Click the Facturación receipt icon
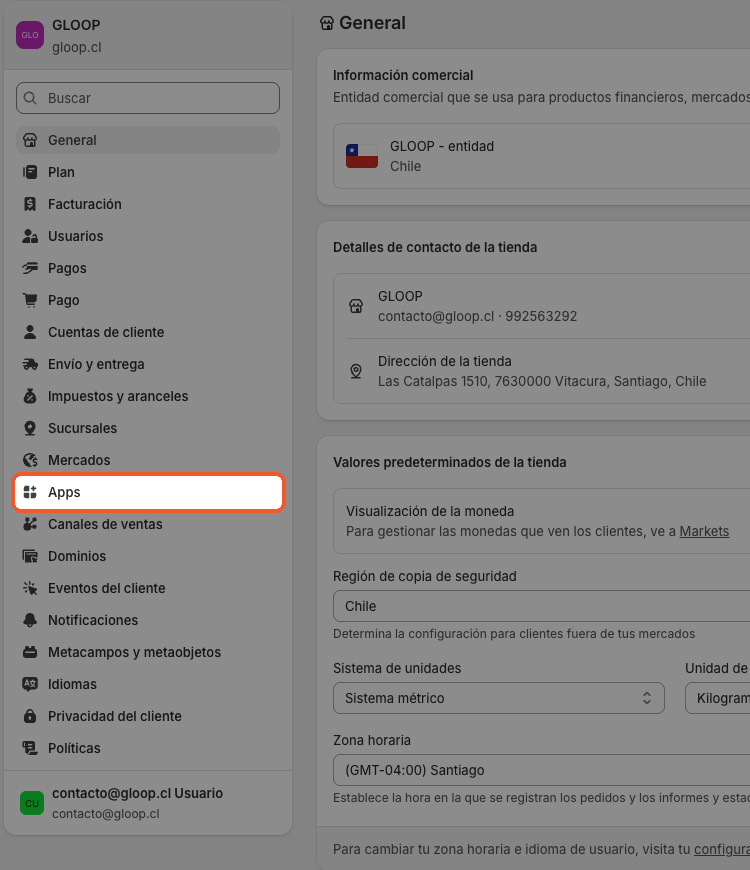 pyautogui.click(x=30, y=204)
